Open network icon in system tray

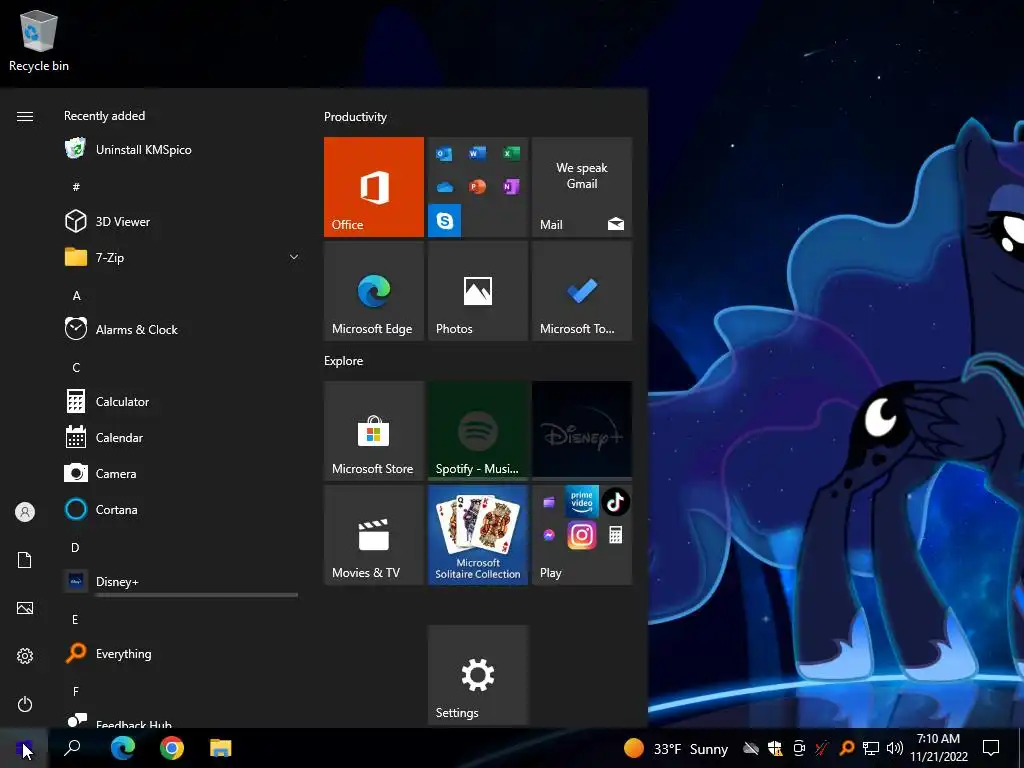pos(871,748)
